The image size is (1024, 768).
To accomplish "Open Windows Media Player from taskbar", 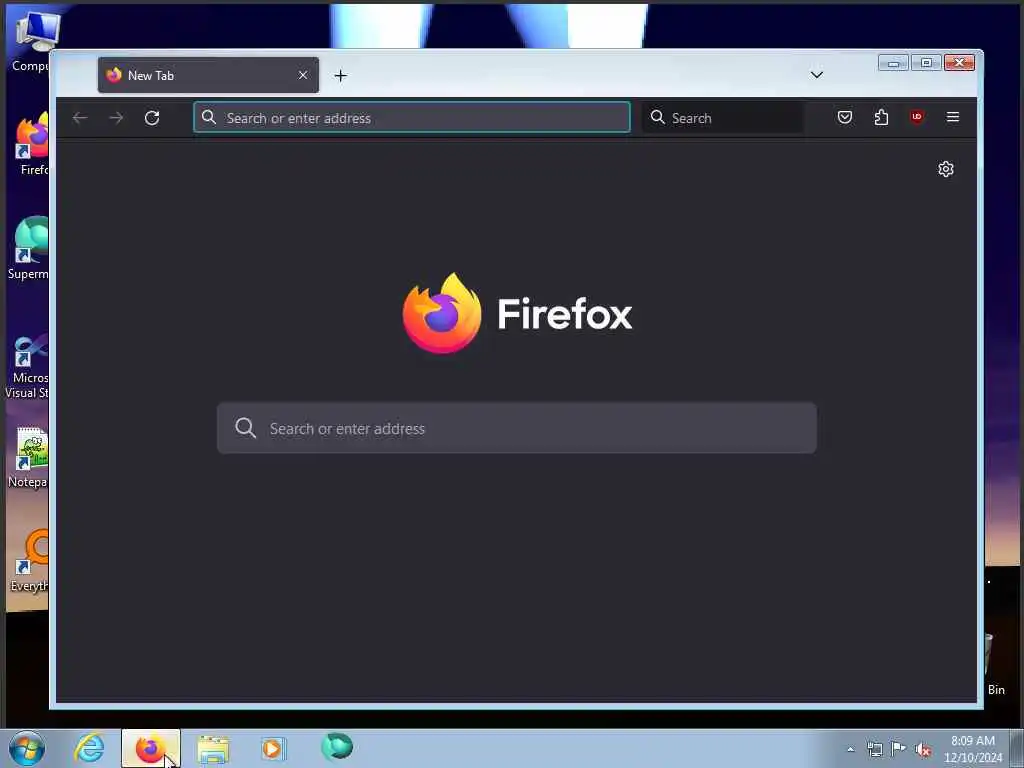I will 273,748.
